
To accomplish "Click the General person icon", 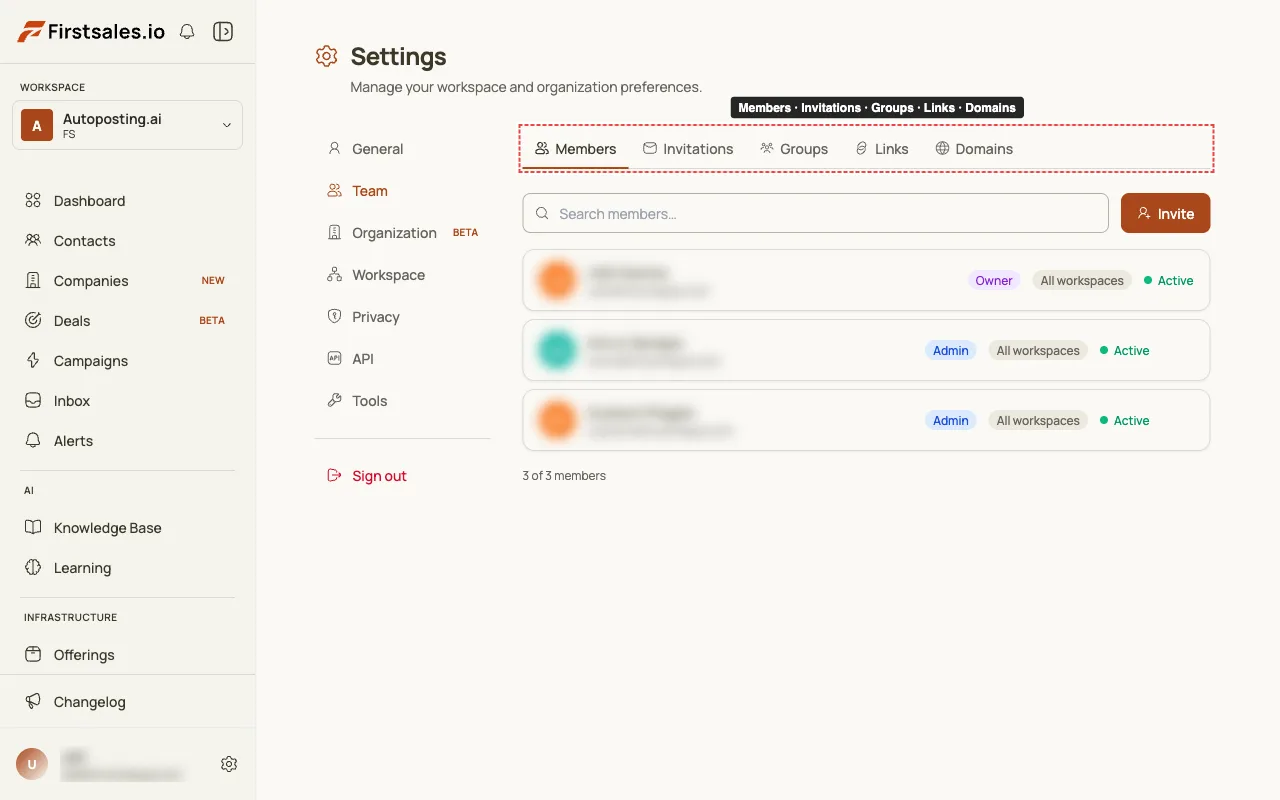I will pyautogui.click(x=335, y=148).
